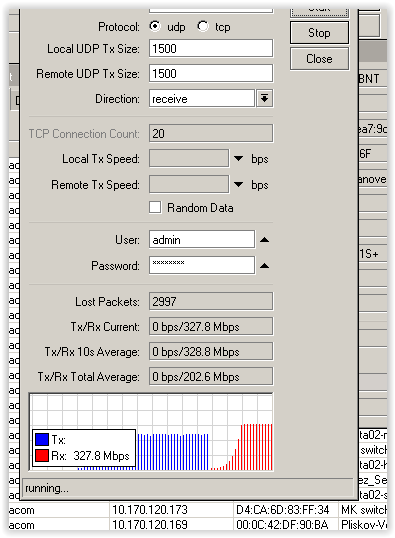Click the Lost Packets value 2997
This screenshot has height=538, width=395.
tap(211, 302)
